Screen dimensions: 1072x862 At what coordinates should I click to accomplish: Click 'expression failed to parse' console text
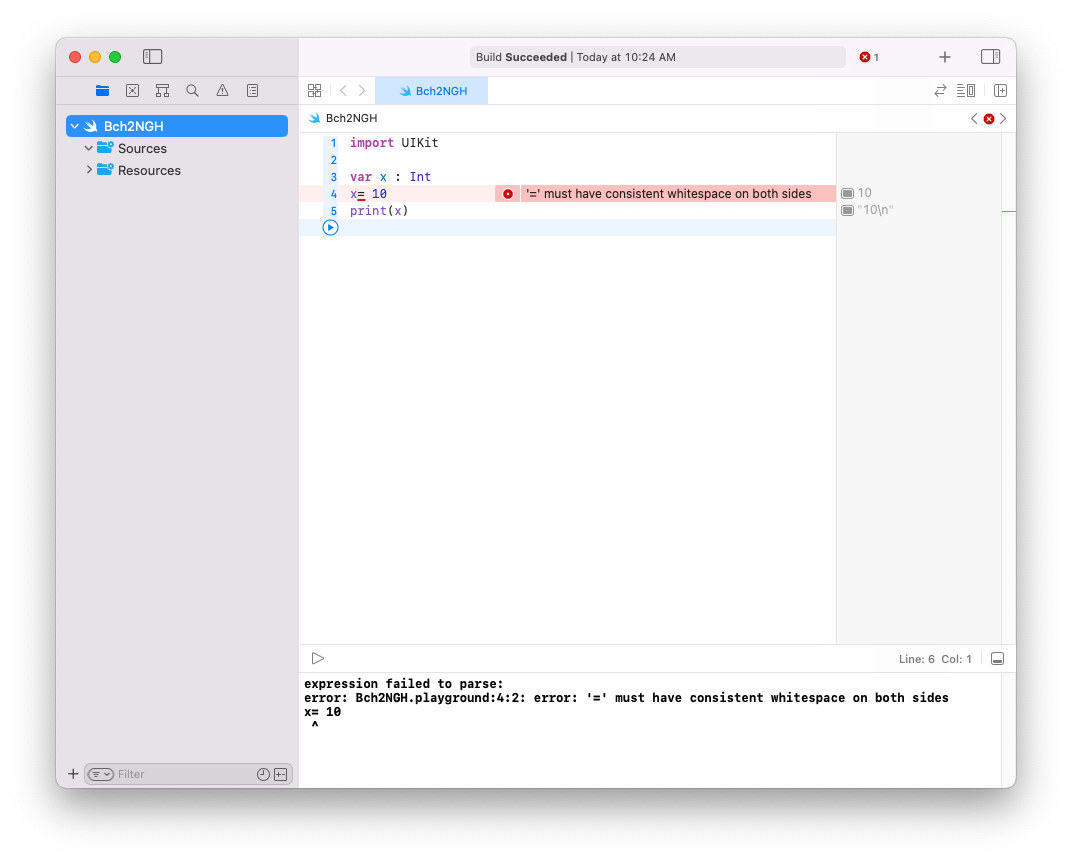(403, 684)
